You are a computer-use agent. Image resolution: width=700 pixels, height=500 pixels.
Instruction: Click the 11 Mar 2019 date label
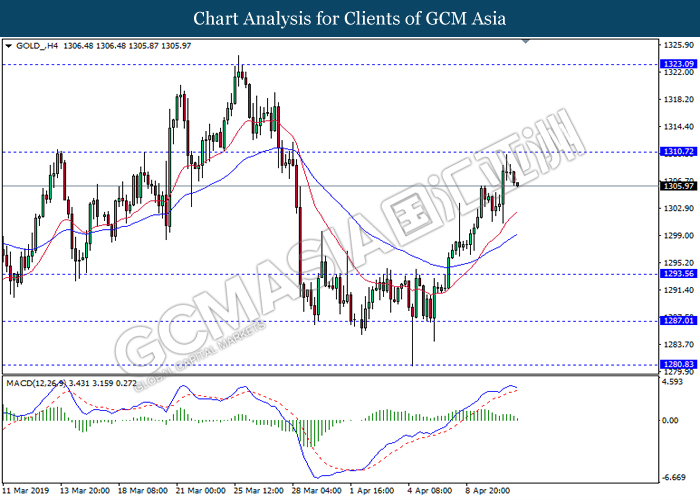pos(25,491)
